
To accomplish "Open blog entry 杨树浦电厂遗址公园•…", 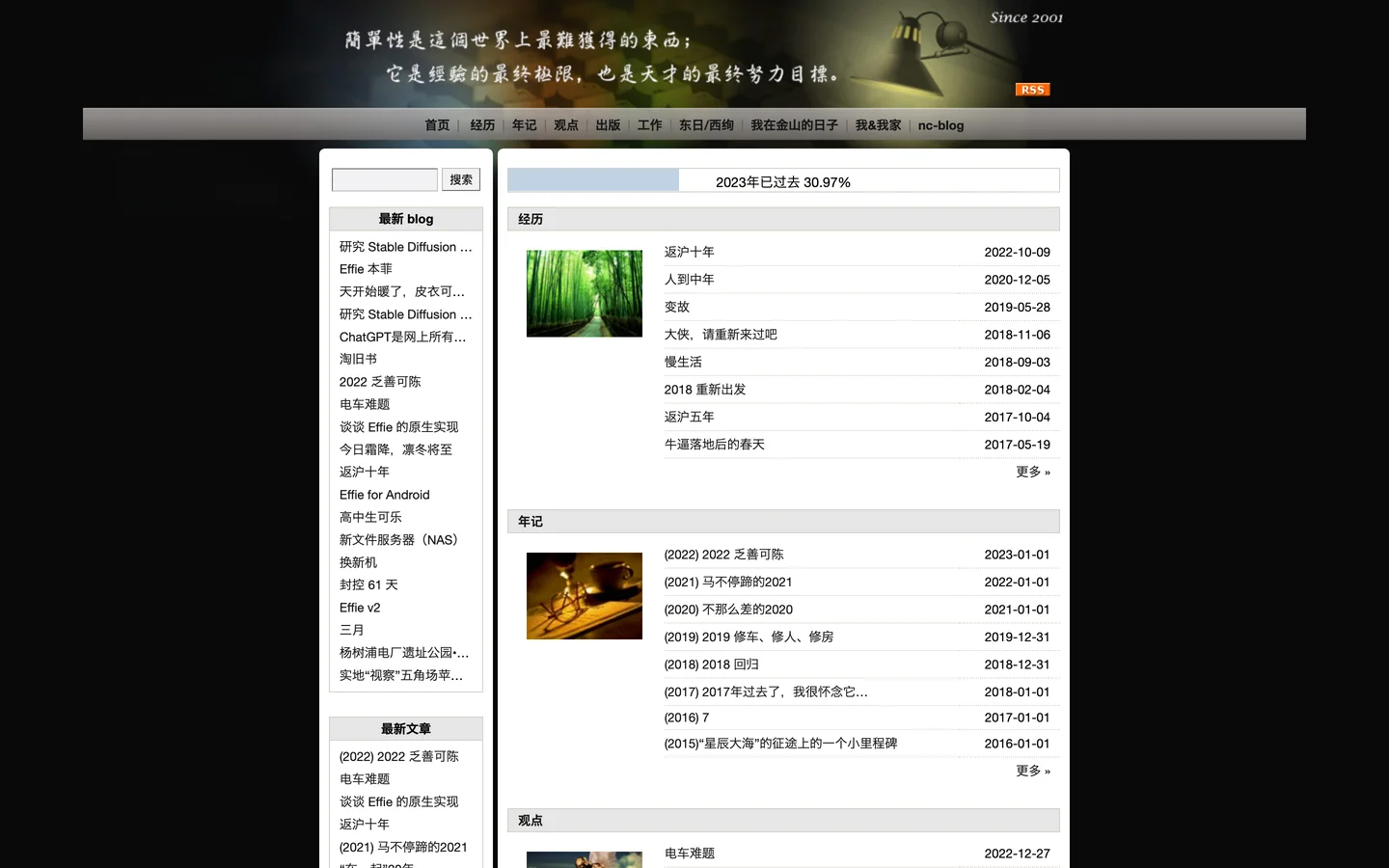I will 404,653.
